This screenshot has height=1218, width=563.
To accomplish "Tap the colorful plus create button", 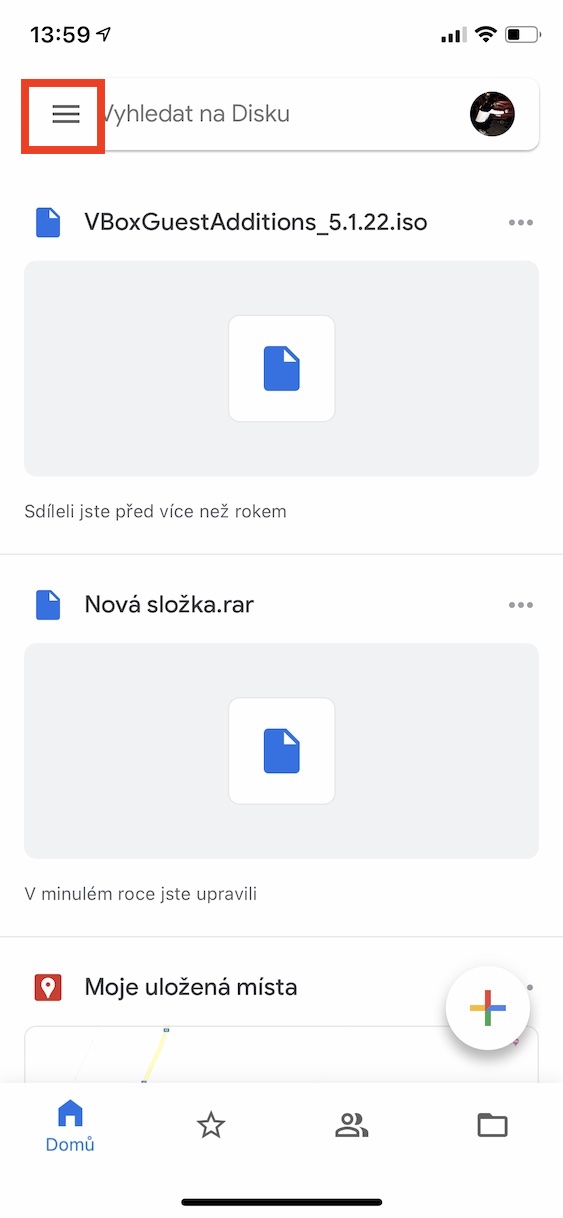I will [488, 1010].
